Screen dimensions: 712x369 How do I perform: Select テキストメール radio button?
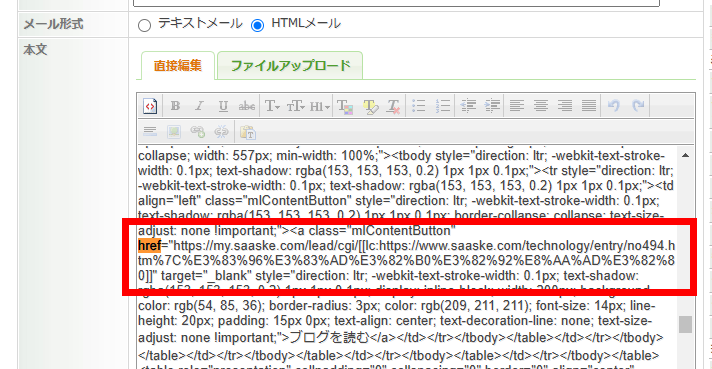144,25
